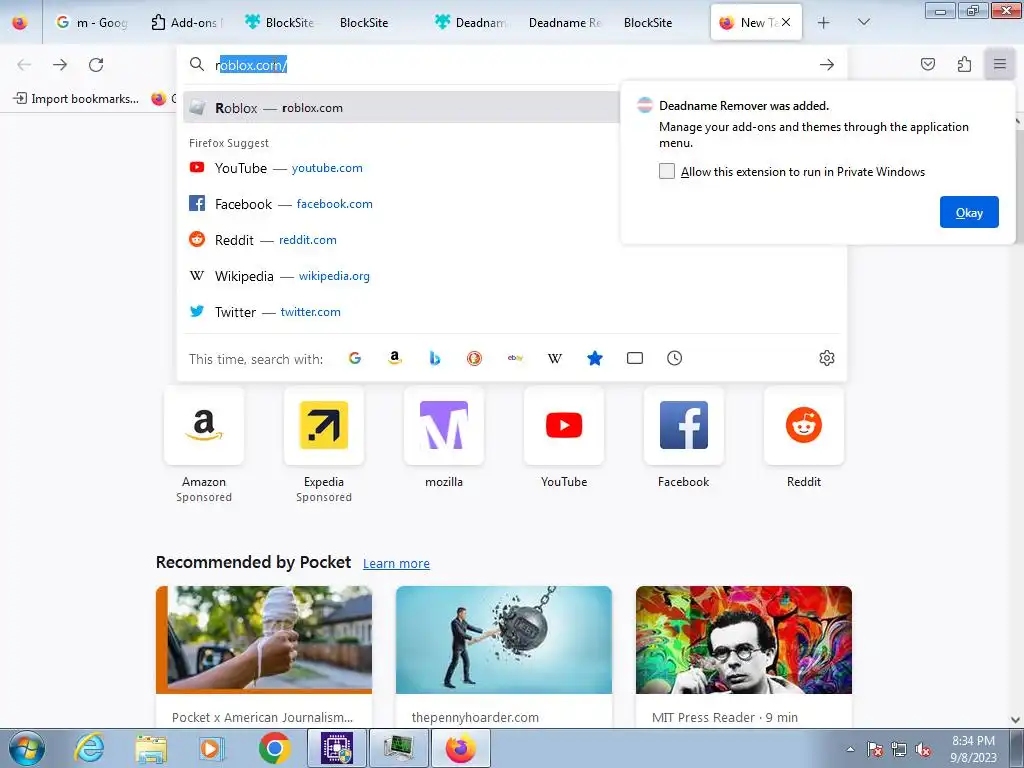This screenshot has width=1024, height=768.
Task: Open Windows Start button
Action: click(x=26, y=748)
